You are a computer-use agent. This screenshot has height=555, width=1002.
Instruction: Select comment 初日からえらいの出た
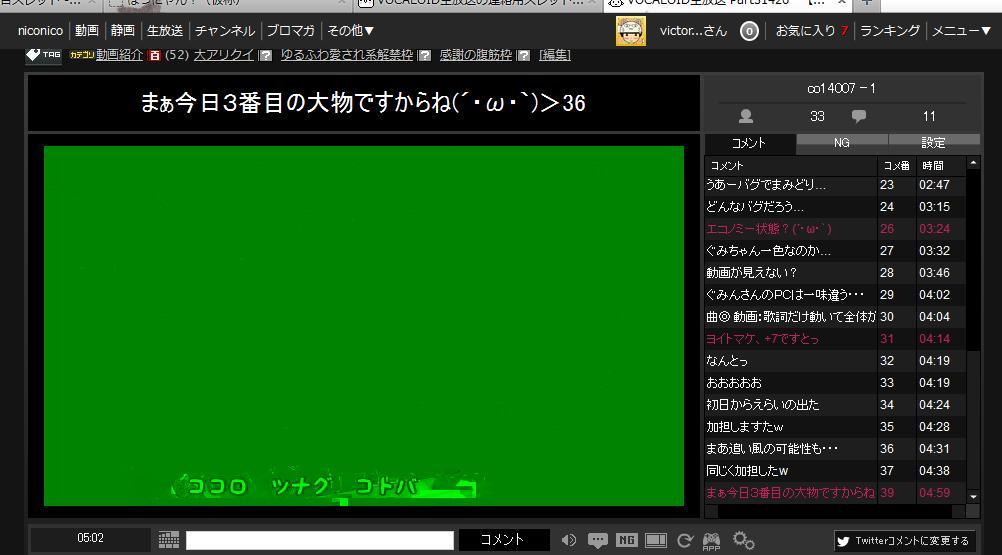coord(835,405)
